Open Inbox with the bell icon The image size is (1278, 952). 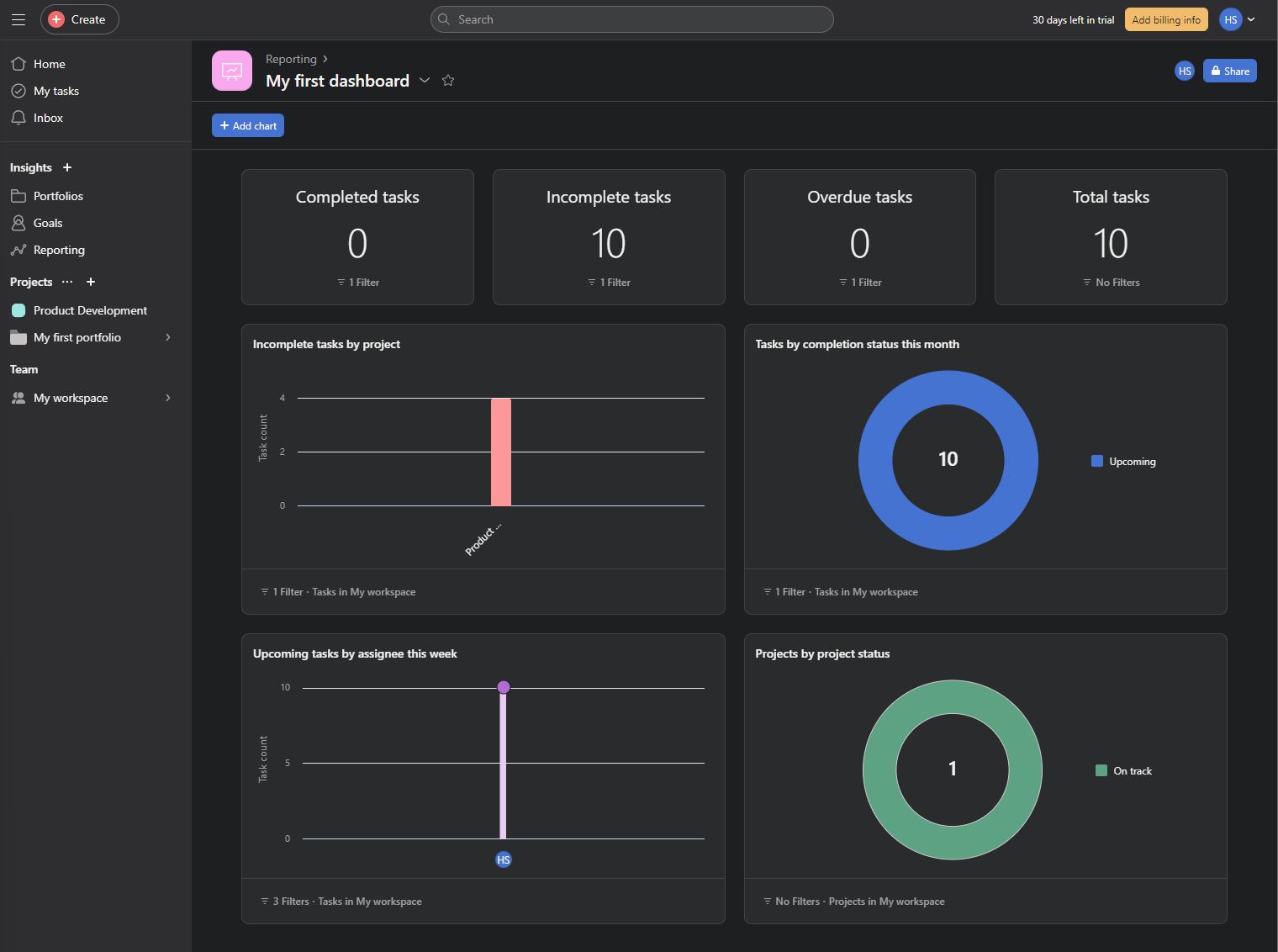(18, 118)
